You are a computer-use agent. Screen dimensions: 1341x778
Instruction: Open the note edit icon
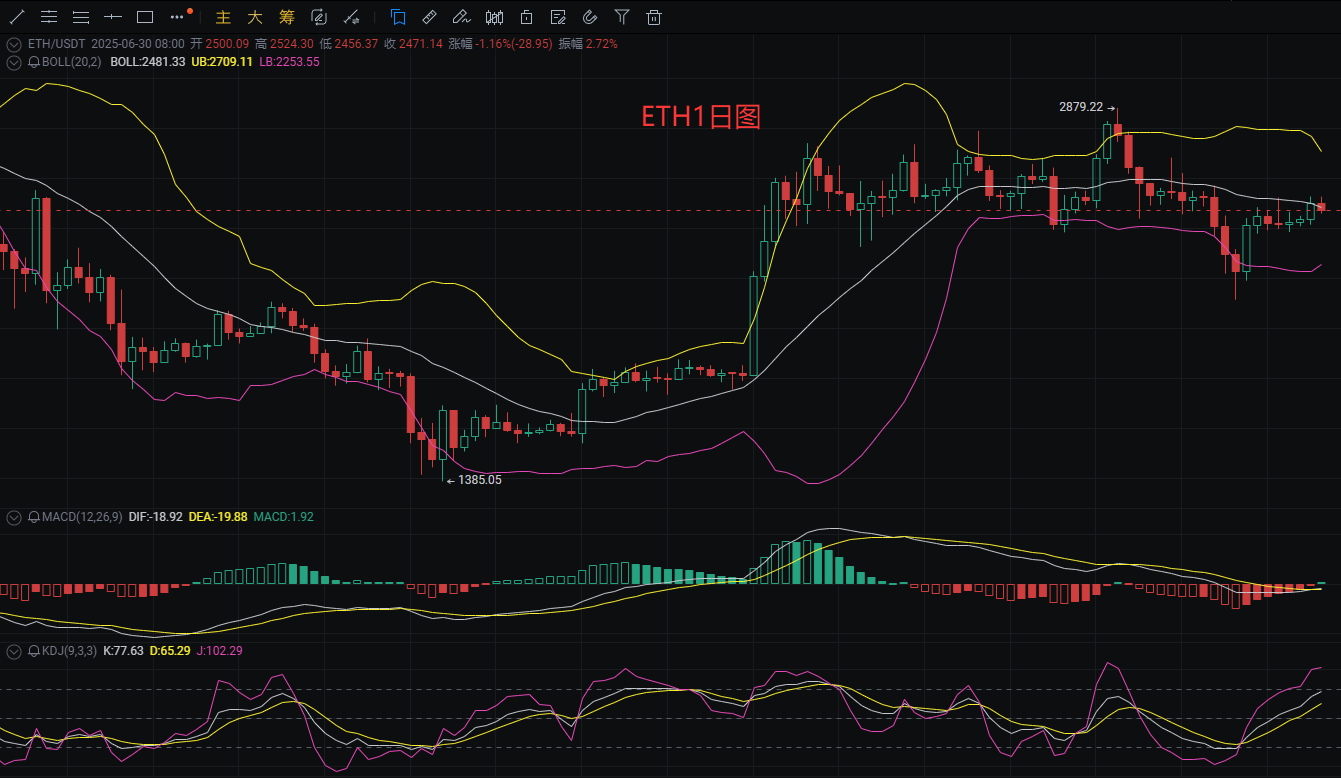[x=558, y=17]
